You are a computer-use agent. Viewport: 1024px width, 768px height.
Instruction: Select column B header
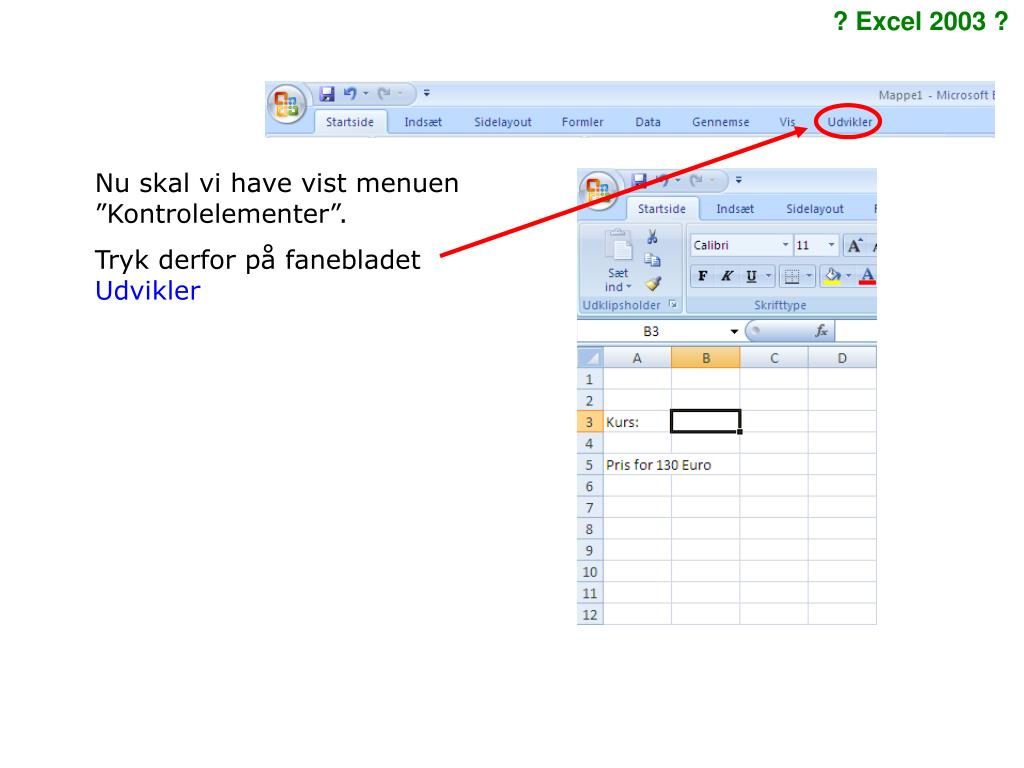tap(706, 358)
